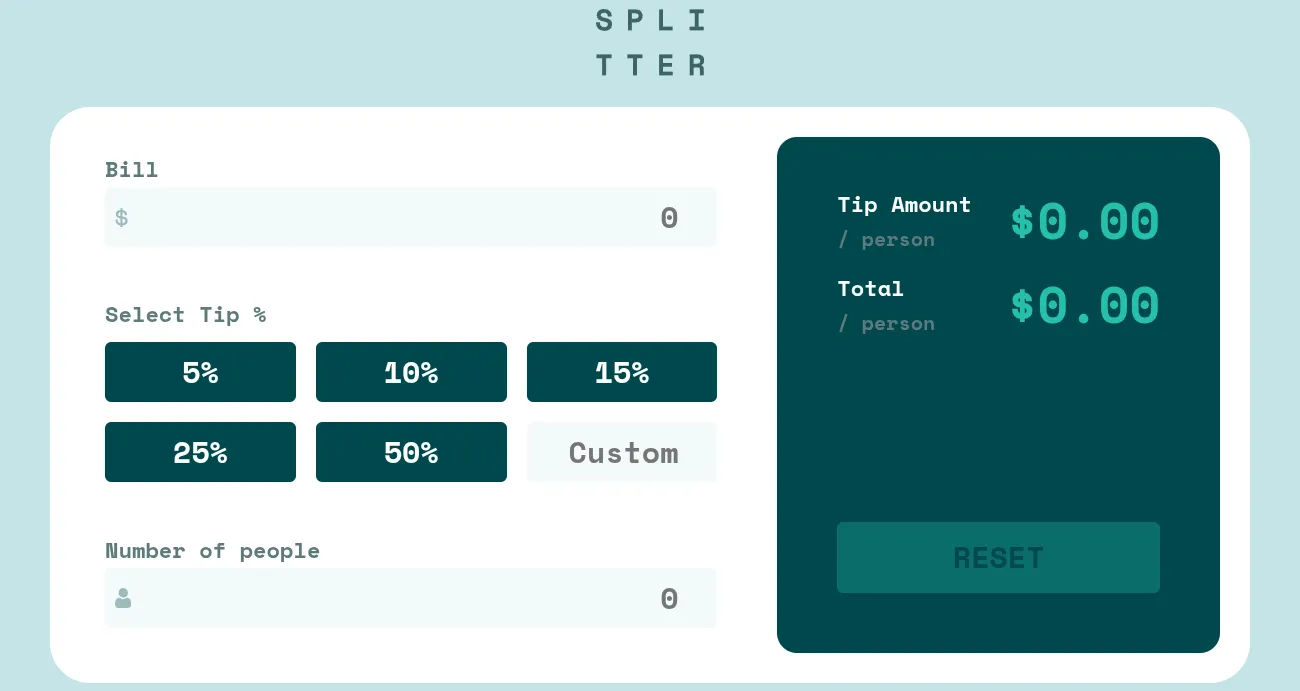1300x691 pixels.
Task: Click the Tip Amount per person value
Action: (x=1084, y=221)
